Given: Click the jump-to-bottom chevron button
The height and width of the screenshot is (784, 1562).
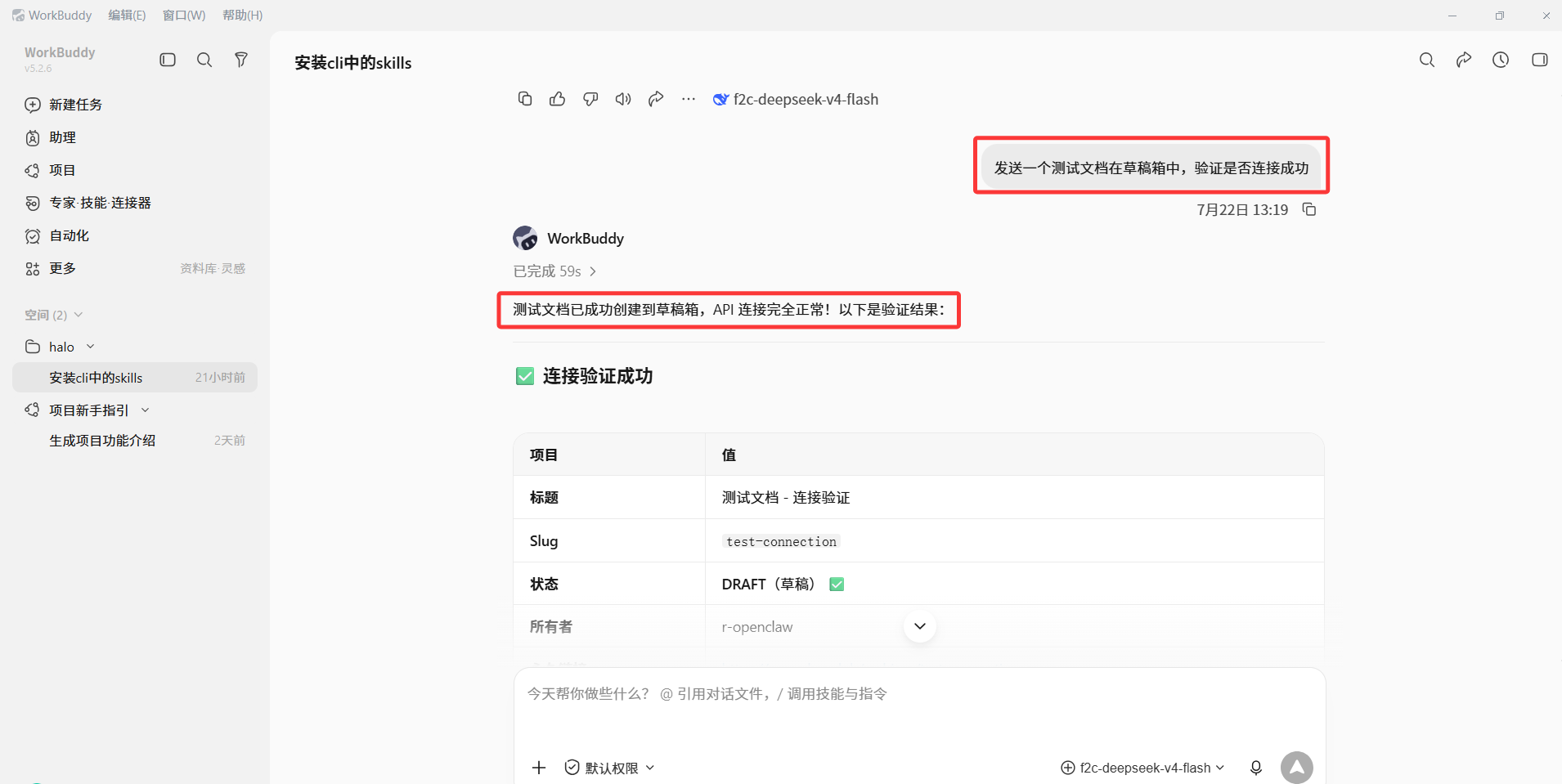Looking at the screenshot, I should tap(920, 626).
